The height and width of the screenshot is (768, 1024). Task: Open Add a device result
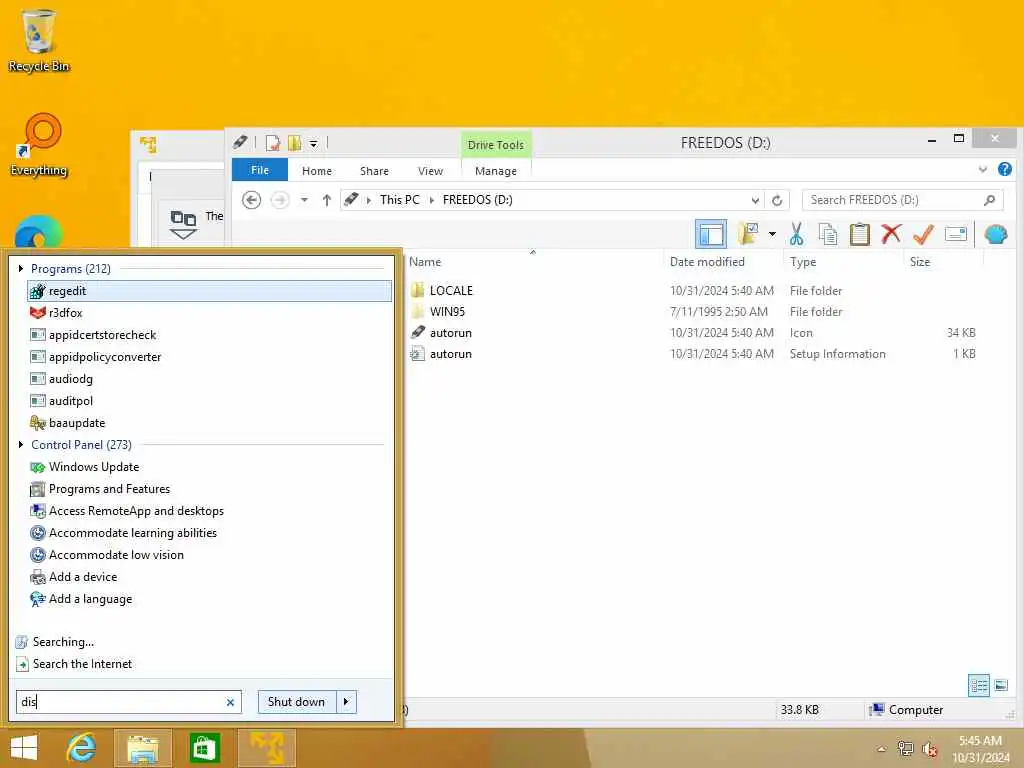(209, 577)
